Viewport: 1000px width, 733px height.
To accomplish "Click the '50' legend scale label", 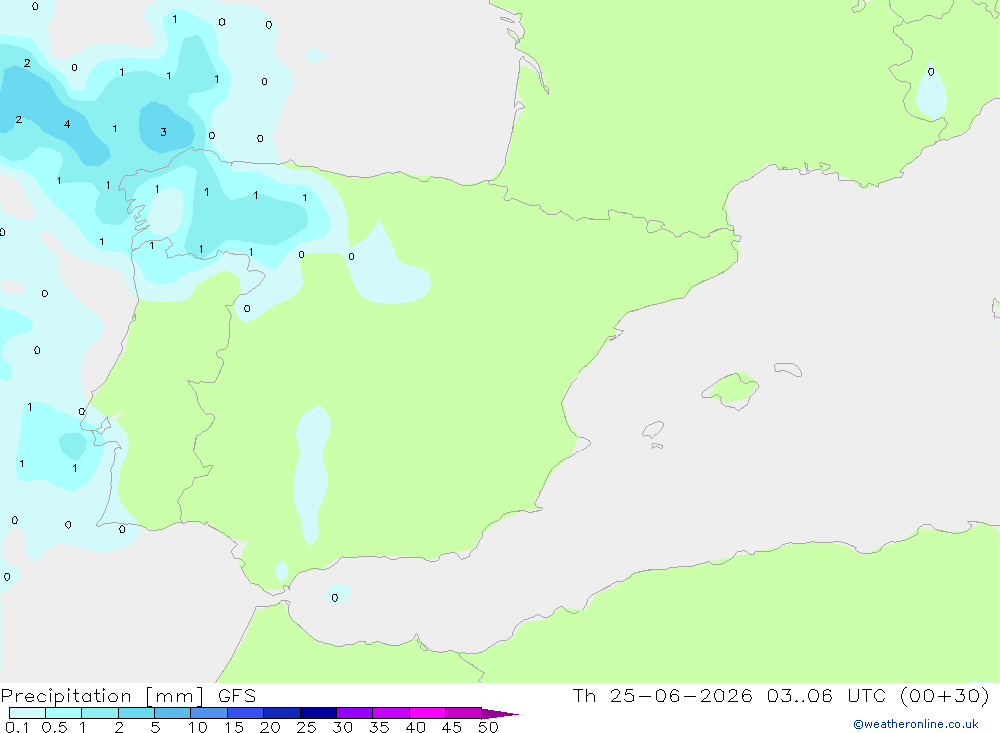I will [488, 727].
